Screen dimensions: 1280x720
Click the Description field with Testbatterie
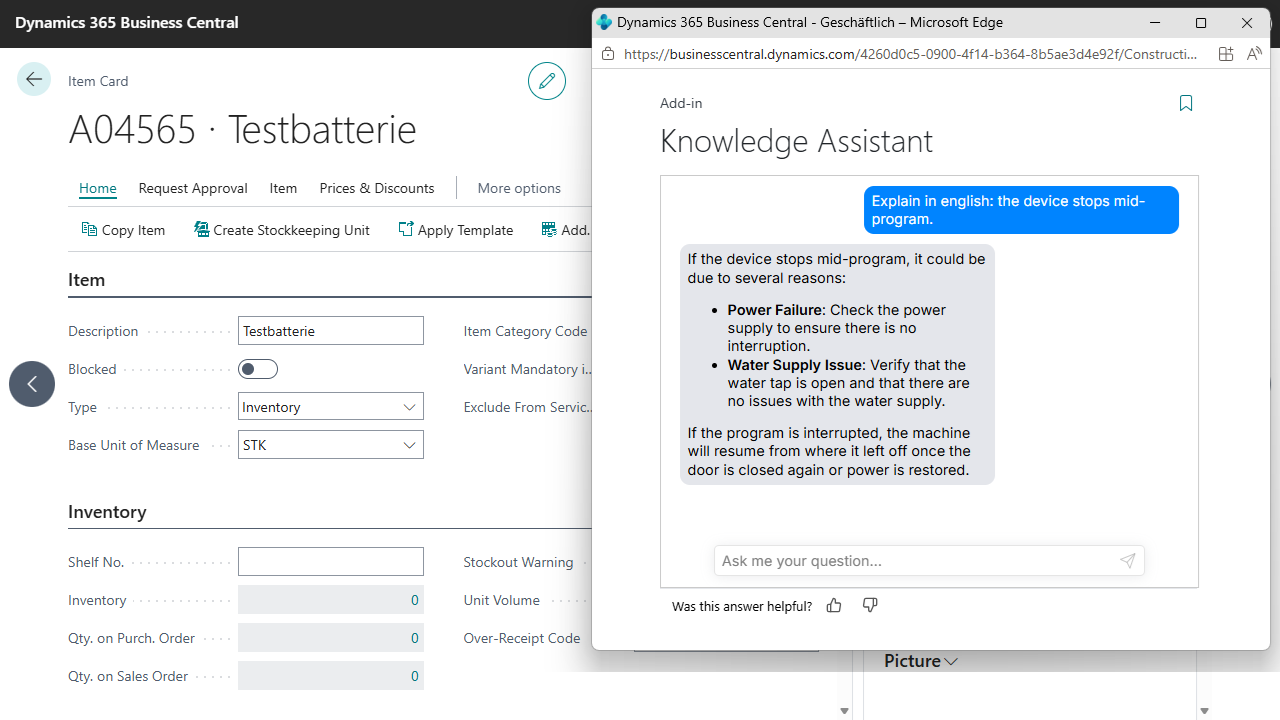331,331
